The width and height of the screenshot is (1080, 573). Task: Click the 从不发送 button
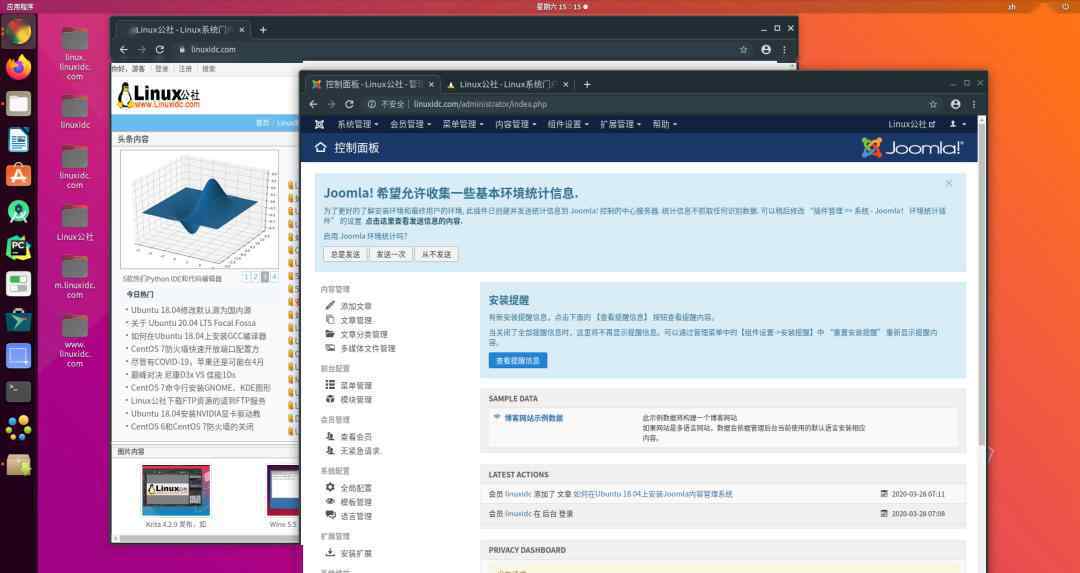point(437,254)
